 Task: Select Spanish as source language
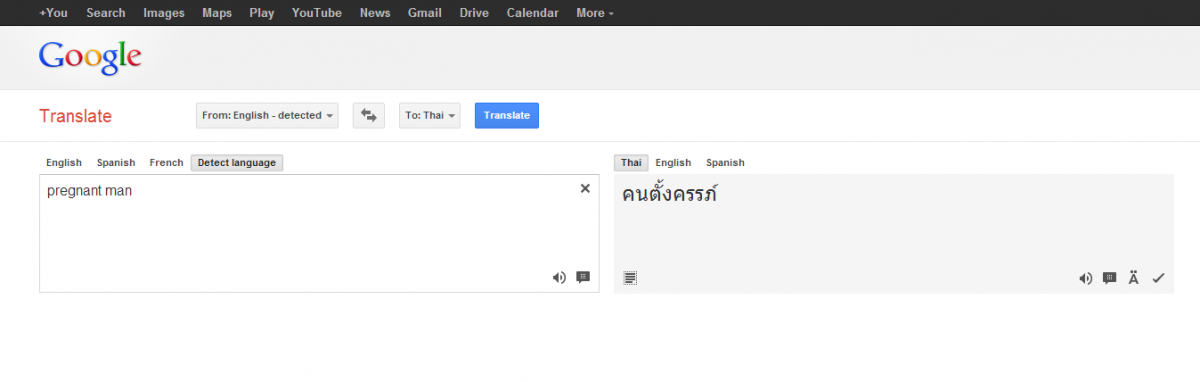tap(116, 163)
